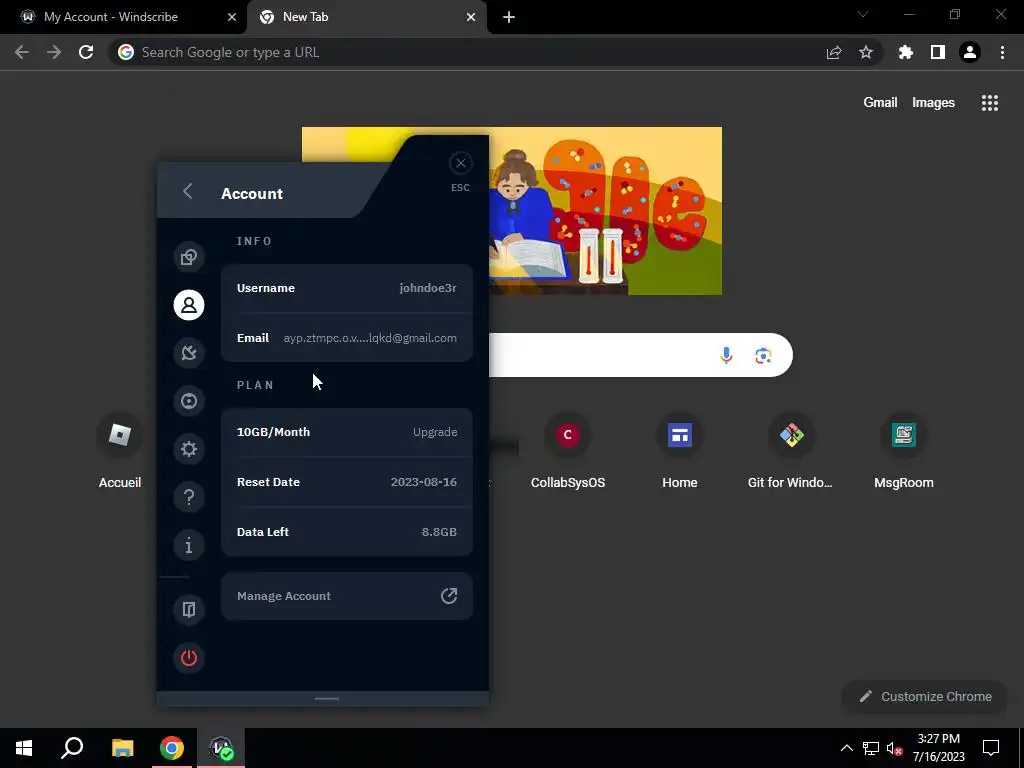
Task: Select the New Tab browser tab
Action: coord(367,17)
